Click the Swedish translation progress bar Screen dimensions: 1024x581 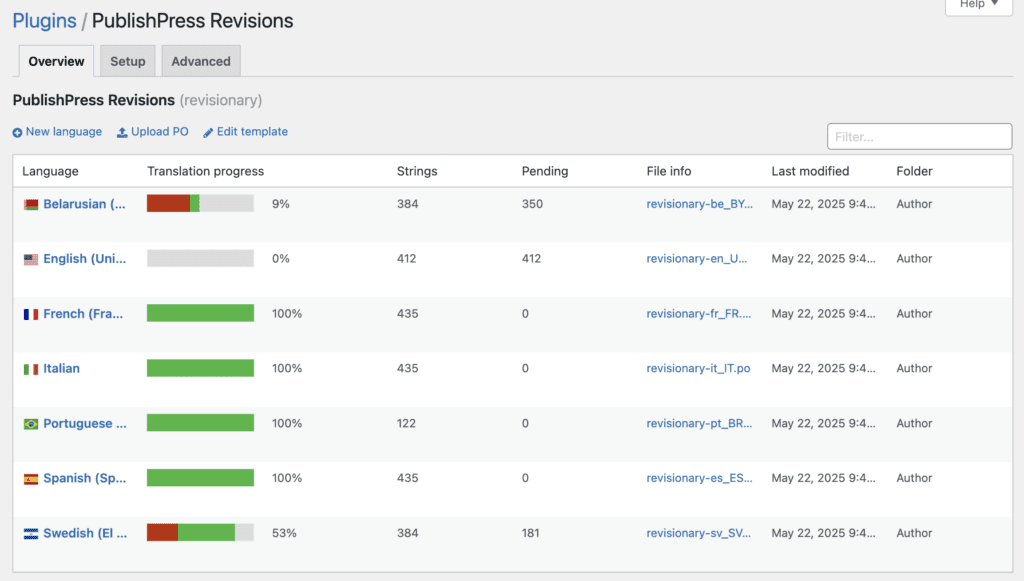coord(200,533)
